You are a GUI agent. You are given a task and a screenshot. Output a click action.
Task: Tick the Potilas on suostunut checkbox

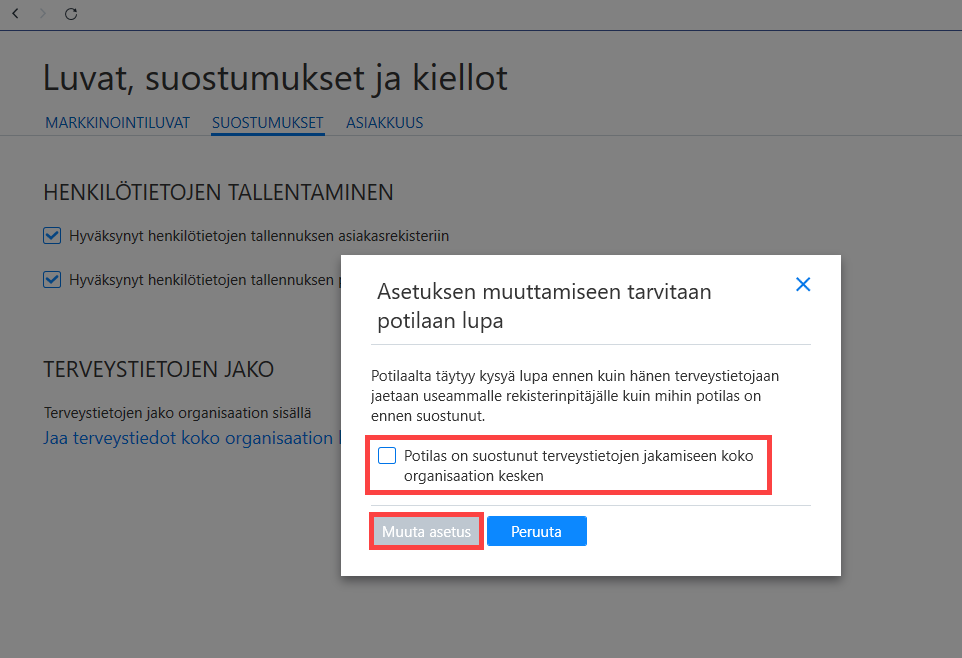tap(387, 455)
